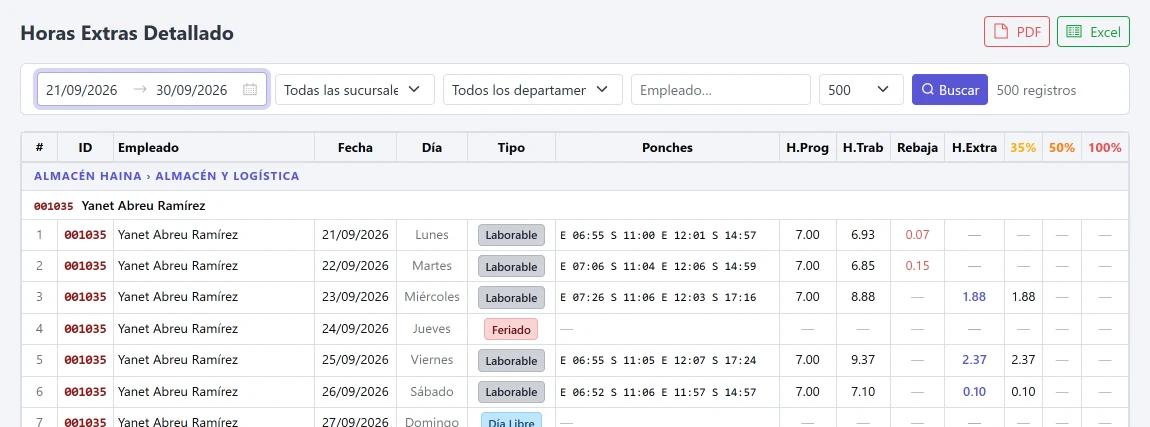Click the Miércoles day cell
Image resolution: width=1150 pixels, height=427 pixels.
tap(432, 297)
